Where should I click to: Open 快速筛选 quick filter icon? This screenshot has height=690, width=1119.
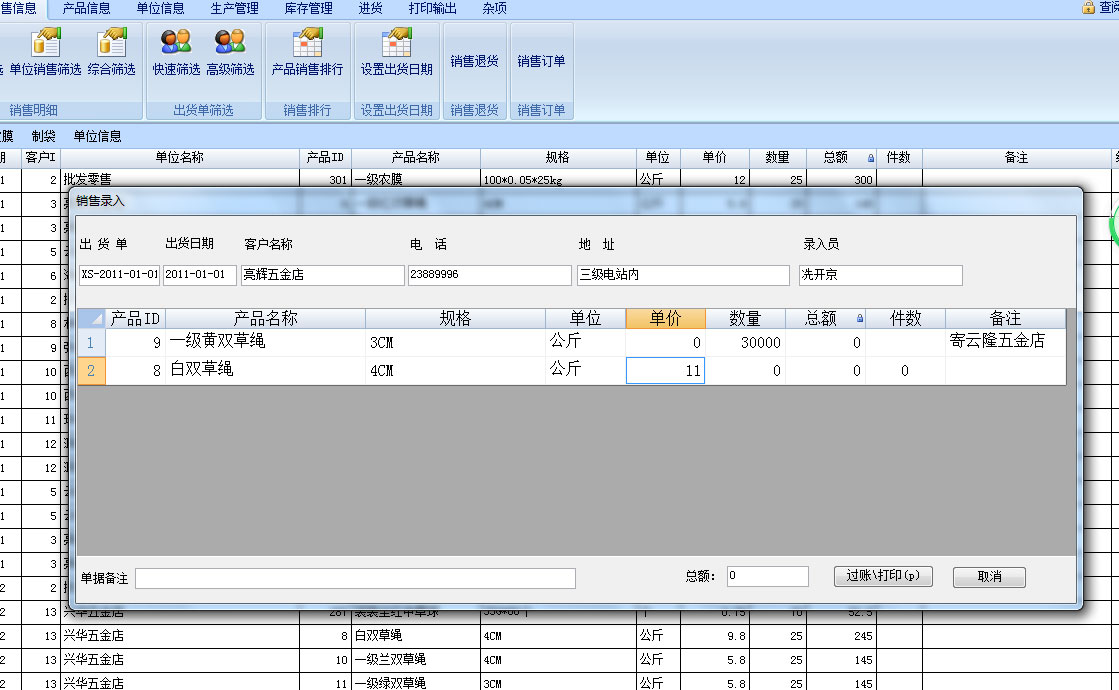pos(176,44)
